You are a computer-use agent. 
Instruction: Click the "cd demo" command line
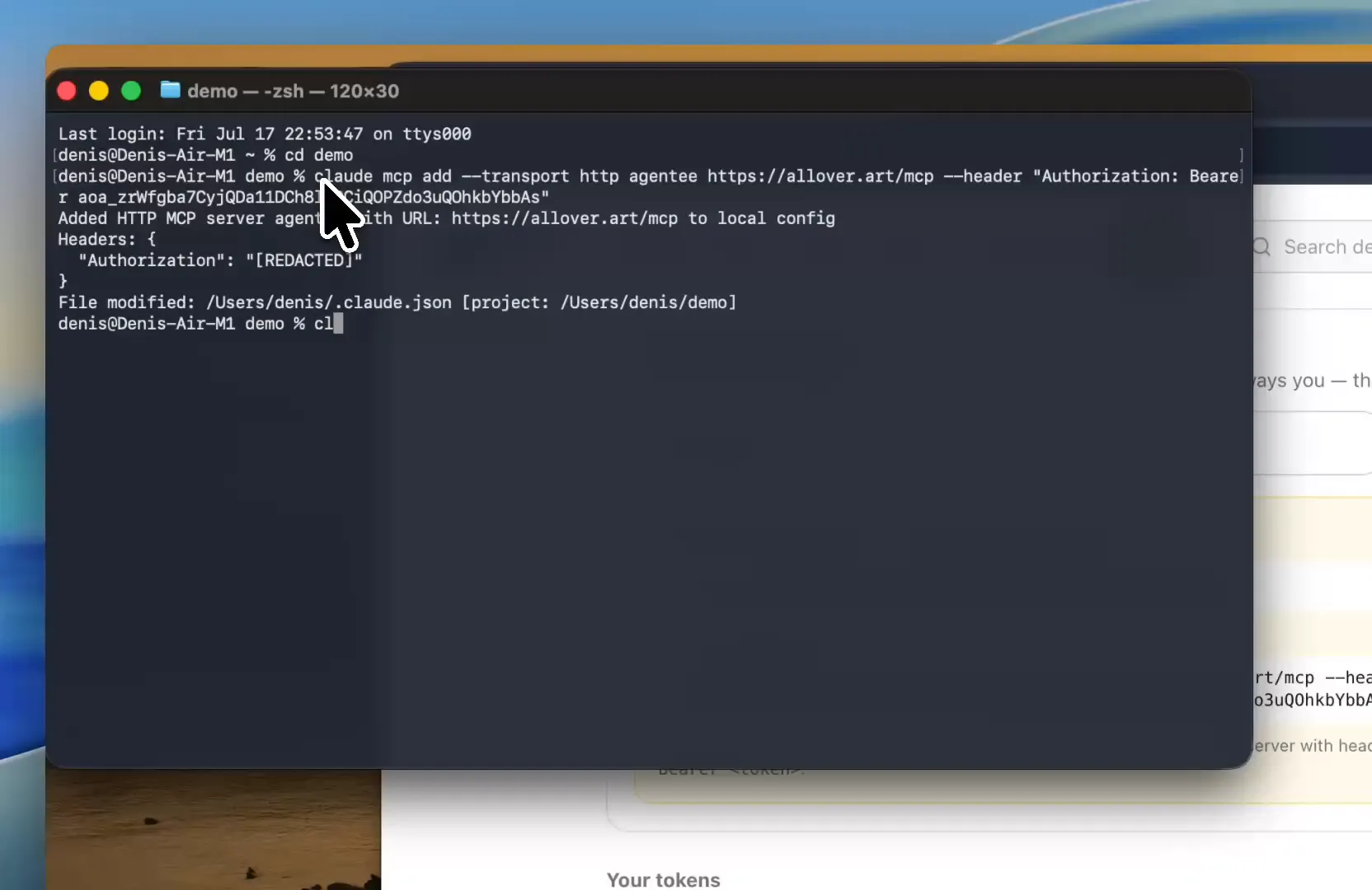tap(205, 155)
